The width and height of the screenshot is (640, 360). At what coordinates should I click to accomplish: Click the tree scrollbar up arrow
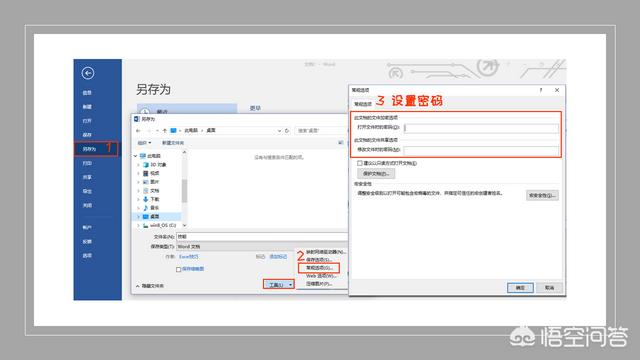tap(184, 152)
